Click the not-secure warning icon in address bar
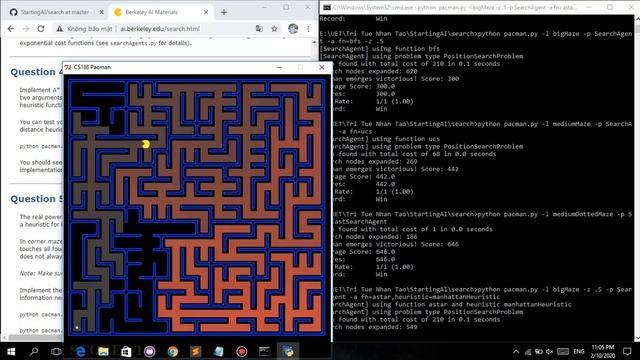640x360 pixels. click(60, 29)
